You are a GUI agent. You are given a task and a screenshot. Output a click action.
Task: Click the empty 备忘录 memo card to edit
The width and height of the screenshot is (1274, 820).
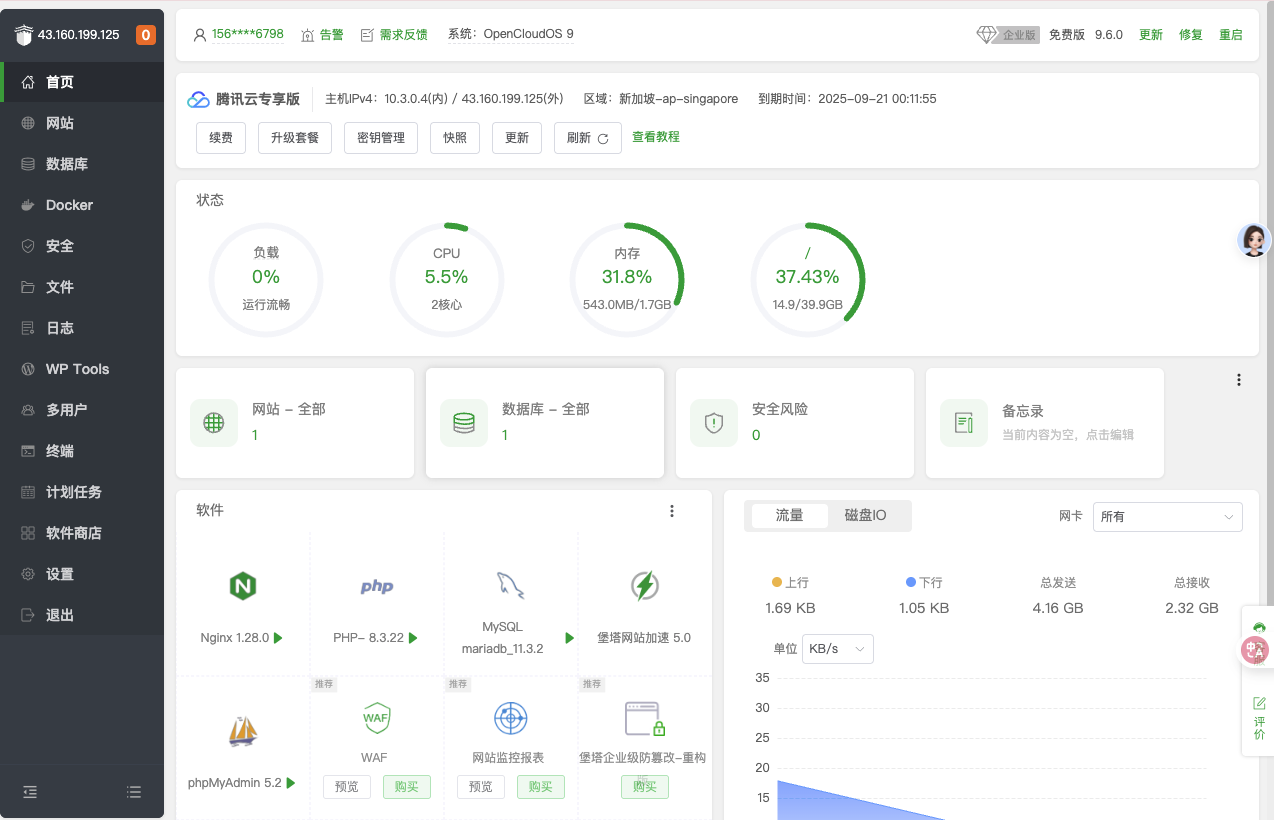(x=1045, y=422)
